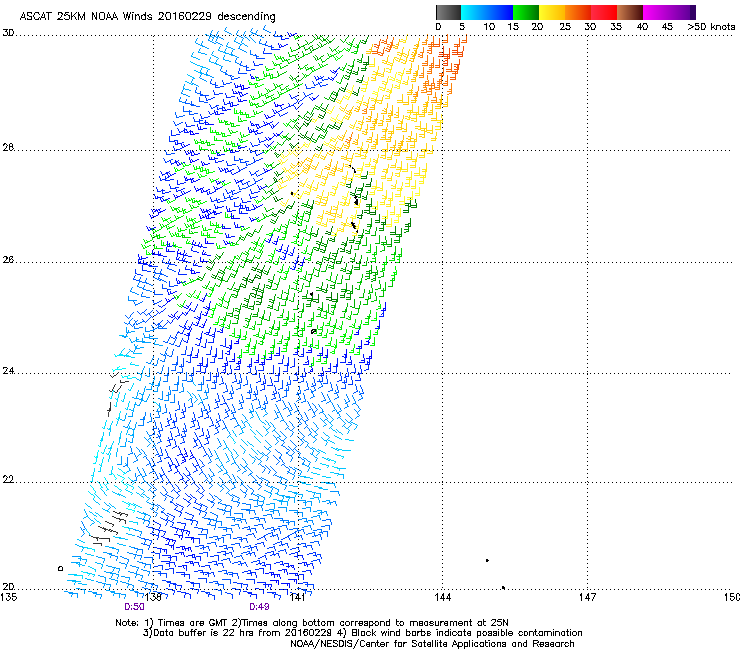Screen dimensions: 740x650
Task: Click the longitude label '144'
Action: (443, 597)
